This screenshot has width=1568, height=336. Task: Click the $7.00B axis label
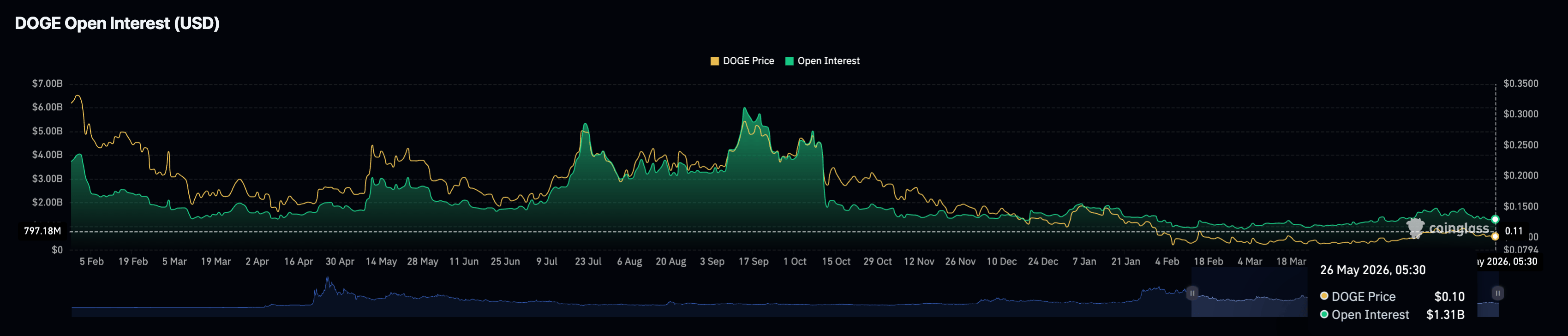tap(48, 84)
